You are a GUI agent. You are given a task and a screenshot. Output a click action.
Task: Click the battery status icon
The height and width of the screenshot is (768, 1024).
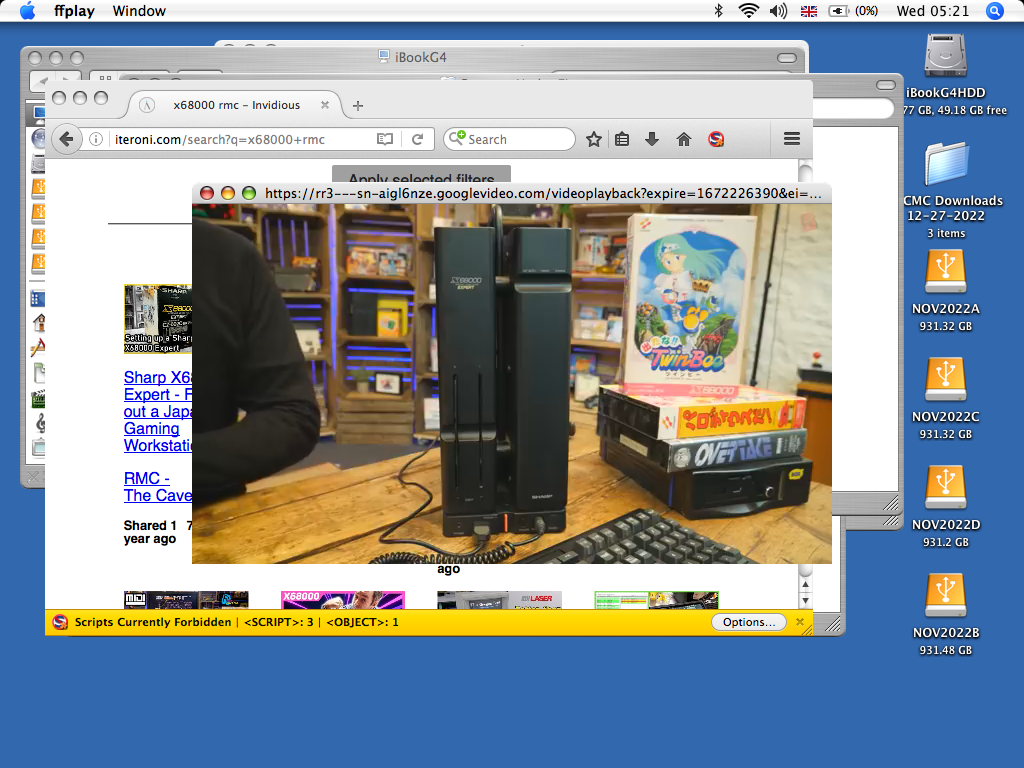coord(839,11)
